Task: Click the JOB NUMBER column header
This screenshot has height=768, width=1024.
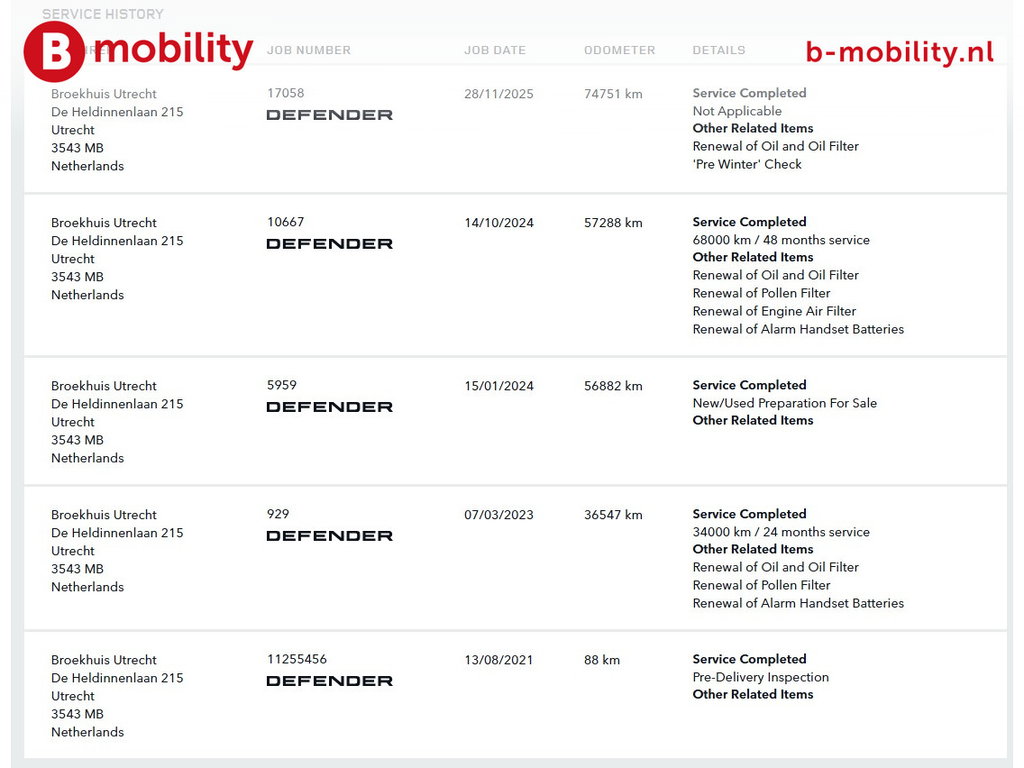Action: (x=309, y=50)
